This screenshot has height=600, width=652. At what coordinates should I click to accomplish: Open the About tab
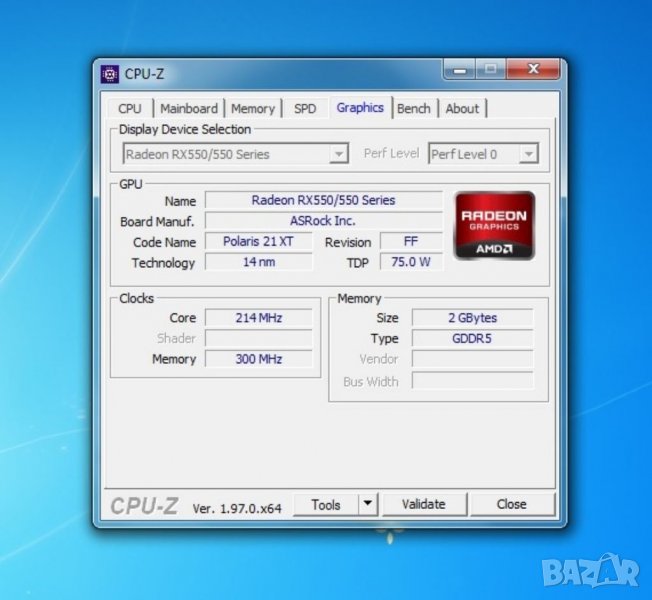point(462,109)
